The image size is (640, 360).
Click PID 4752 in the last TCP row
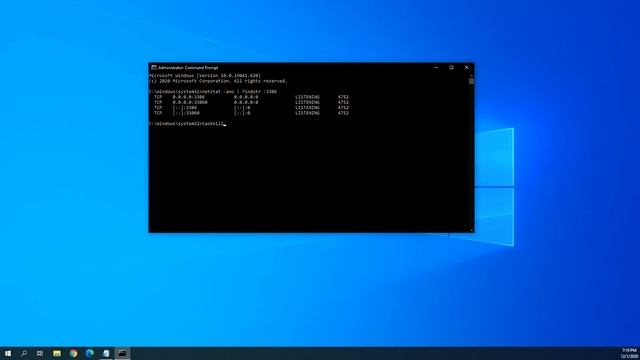(x=343, y=113)
